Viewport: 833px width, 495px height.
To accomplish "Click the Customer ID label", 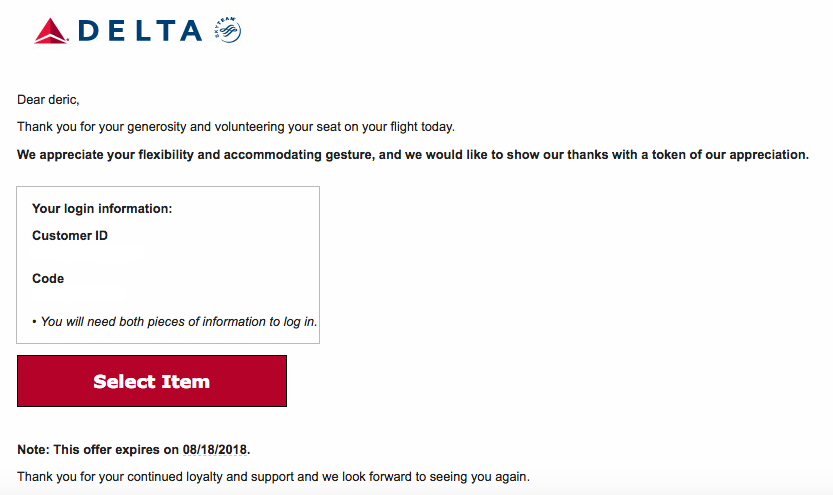I will (x=70, y=235).
